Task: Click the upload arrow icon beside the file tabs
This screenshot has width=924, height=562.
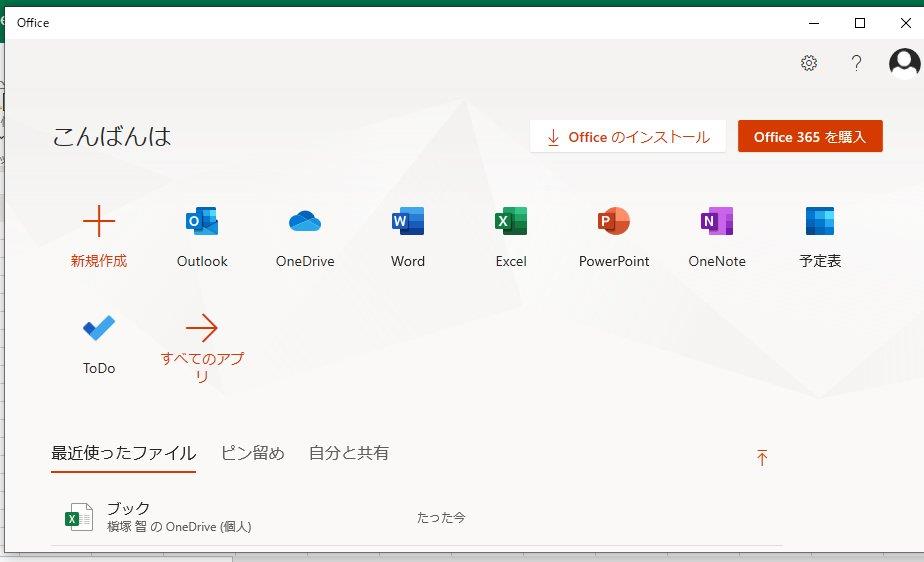Action: coord(762,458)
